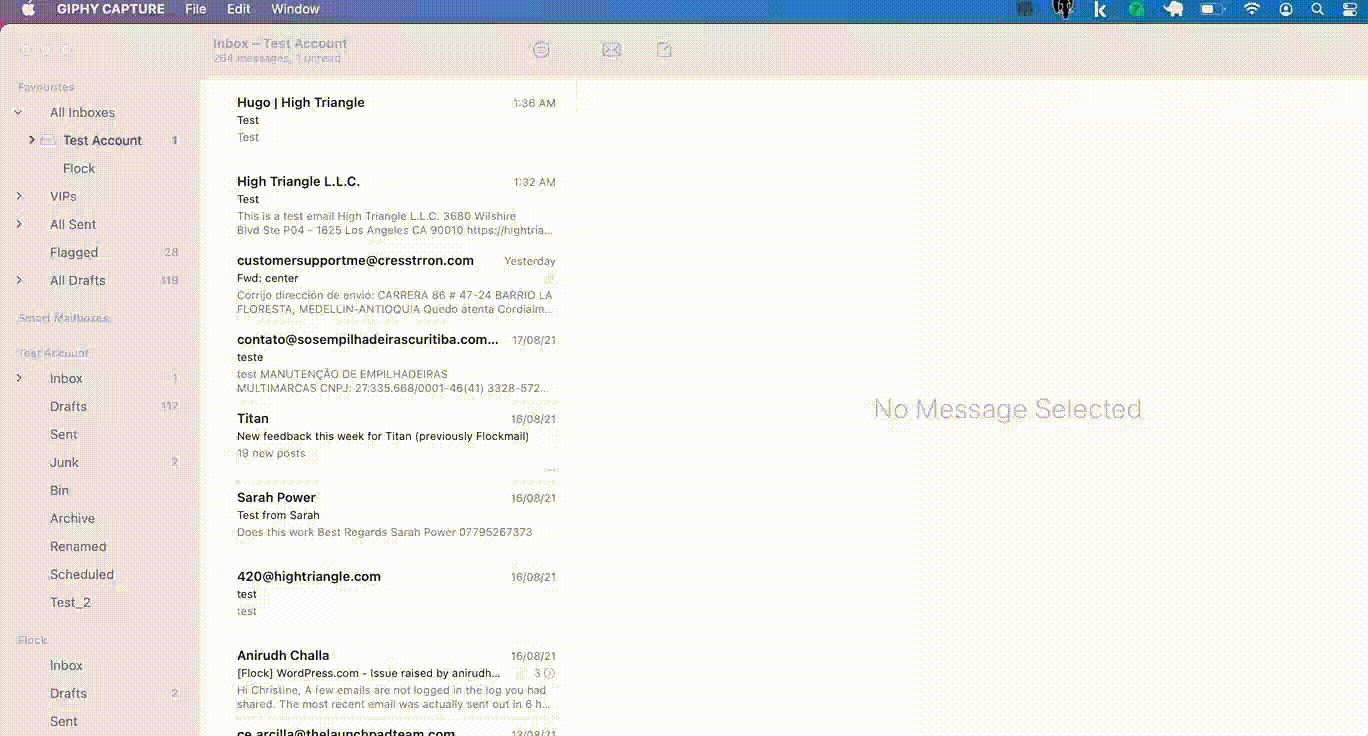Viewport: 1368px width, 736px height.
Task: Open the File menu
Action: point(196,9)
